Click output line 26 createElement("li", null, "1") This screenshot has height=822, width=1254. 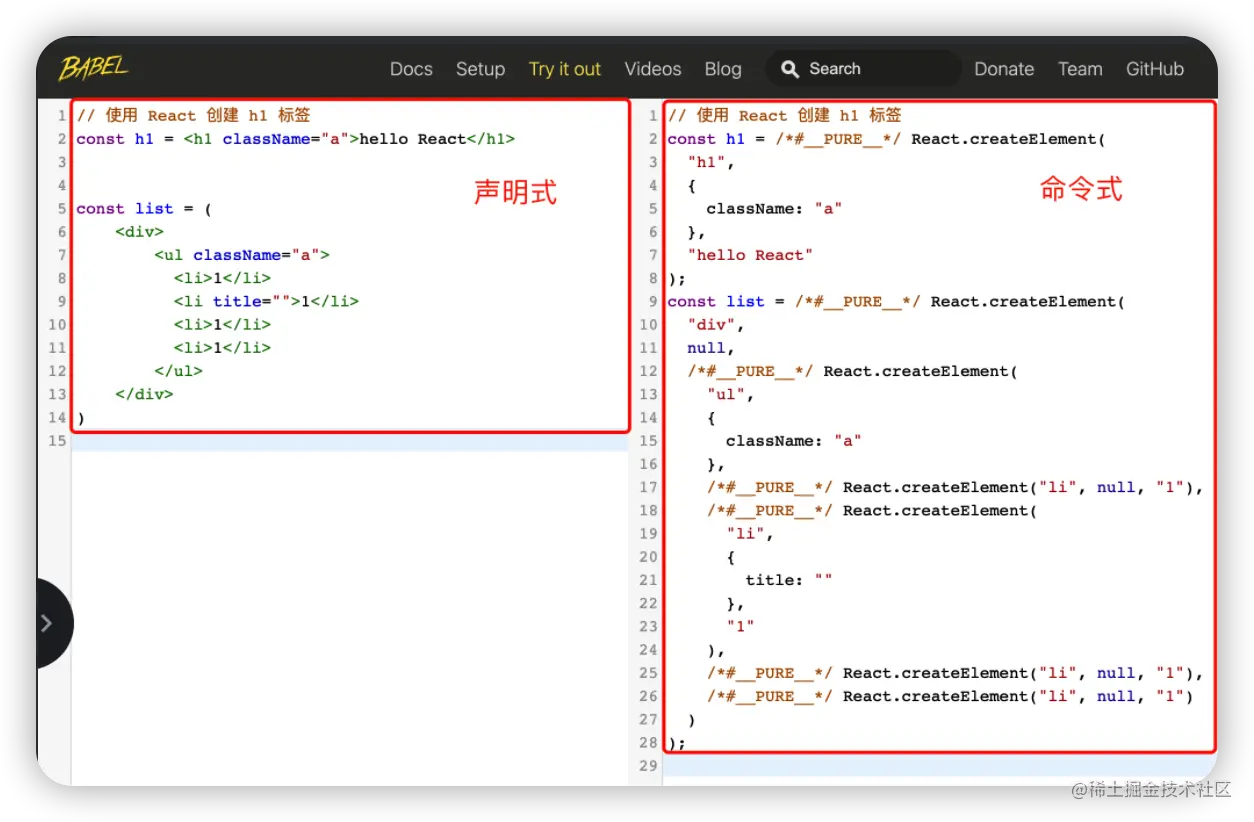950,696
